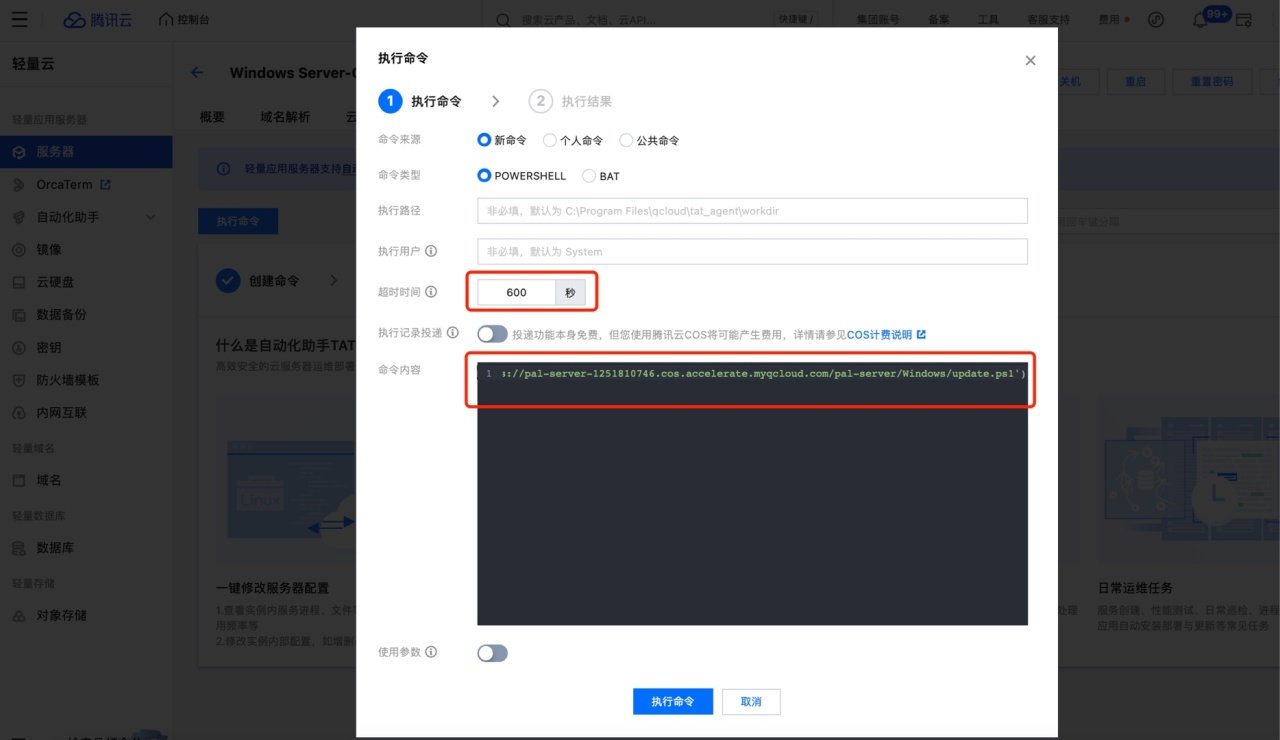Viewport: 1280px width, 740px height.
Task: Open the billing icon in the top bar
Action: click(x=1244, y=20)
